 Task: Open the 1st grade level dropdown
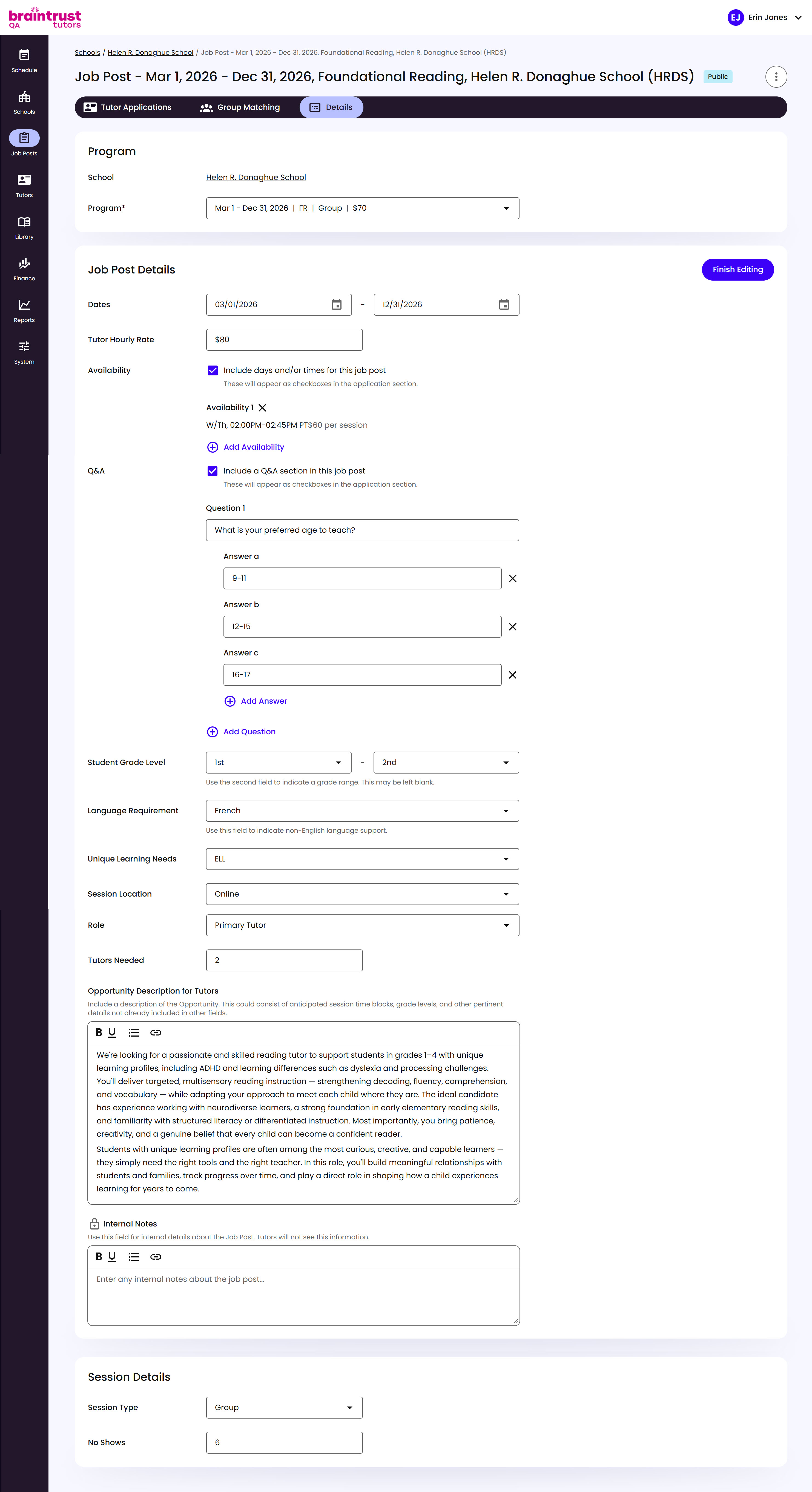coord(279,763)
